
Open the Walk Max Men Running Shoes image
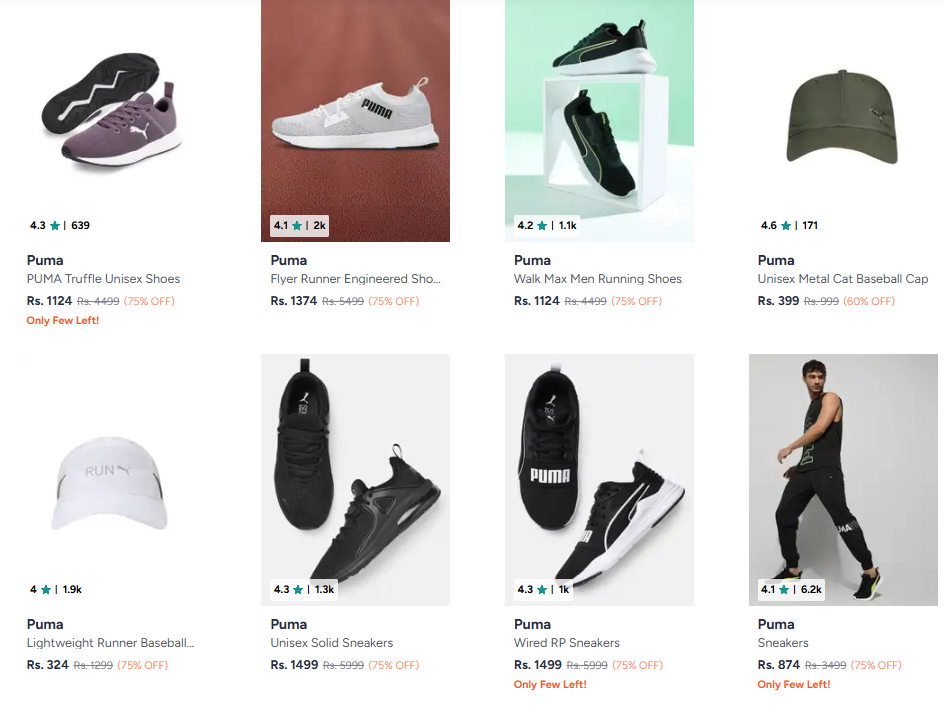599,110
